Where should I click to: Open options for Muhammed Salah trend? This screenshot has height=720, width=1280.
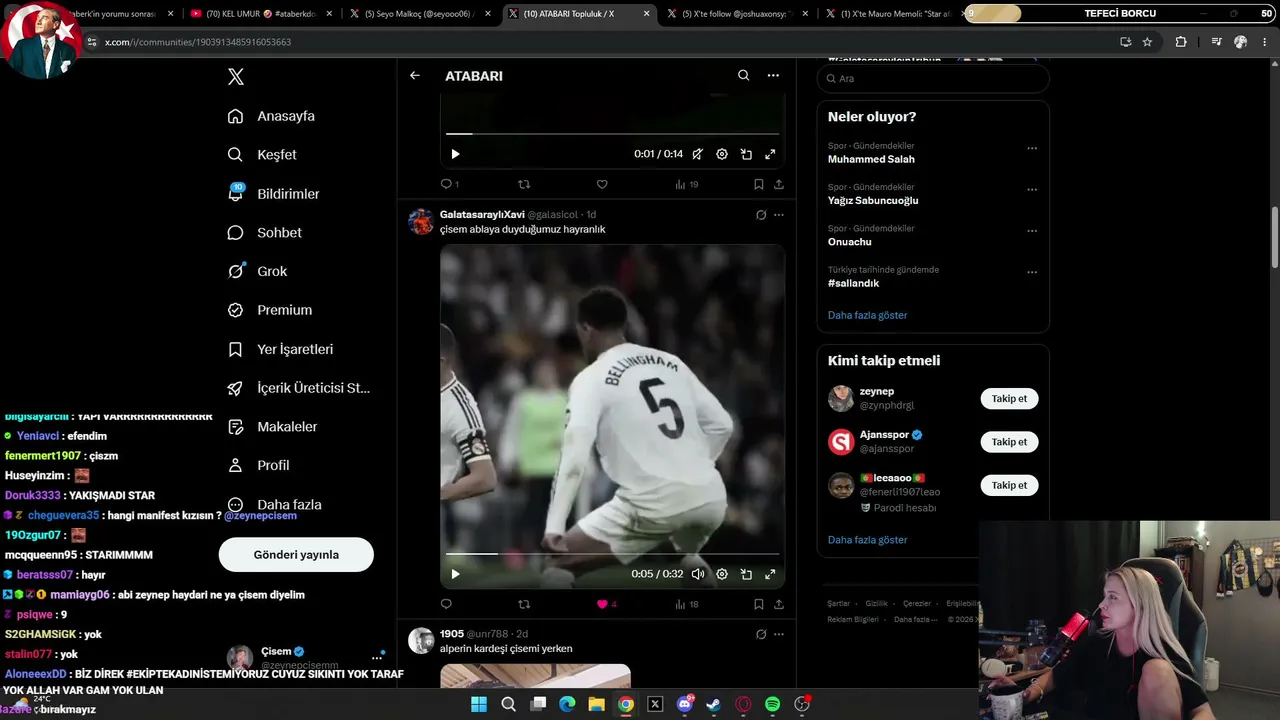tap(1032, 148)
